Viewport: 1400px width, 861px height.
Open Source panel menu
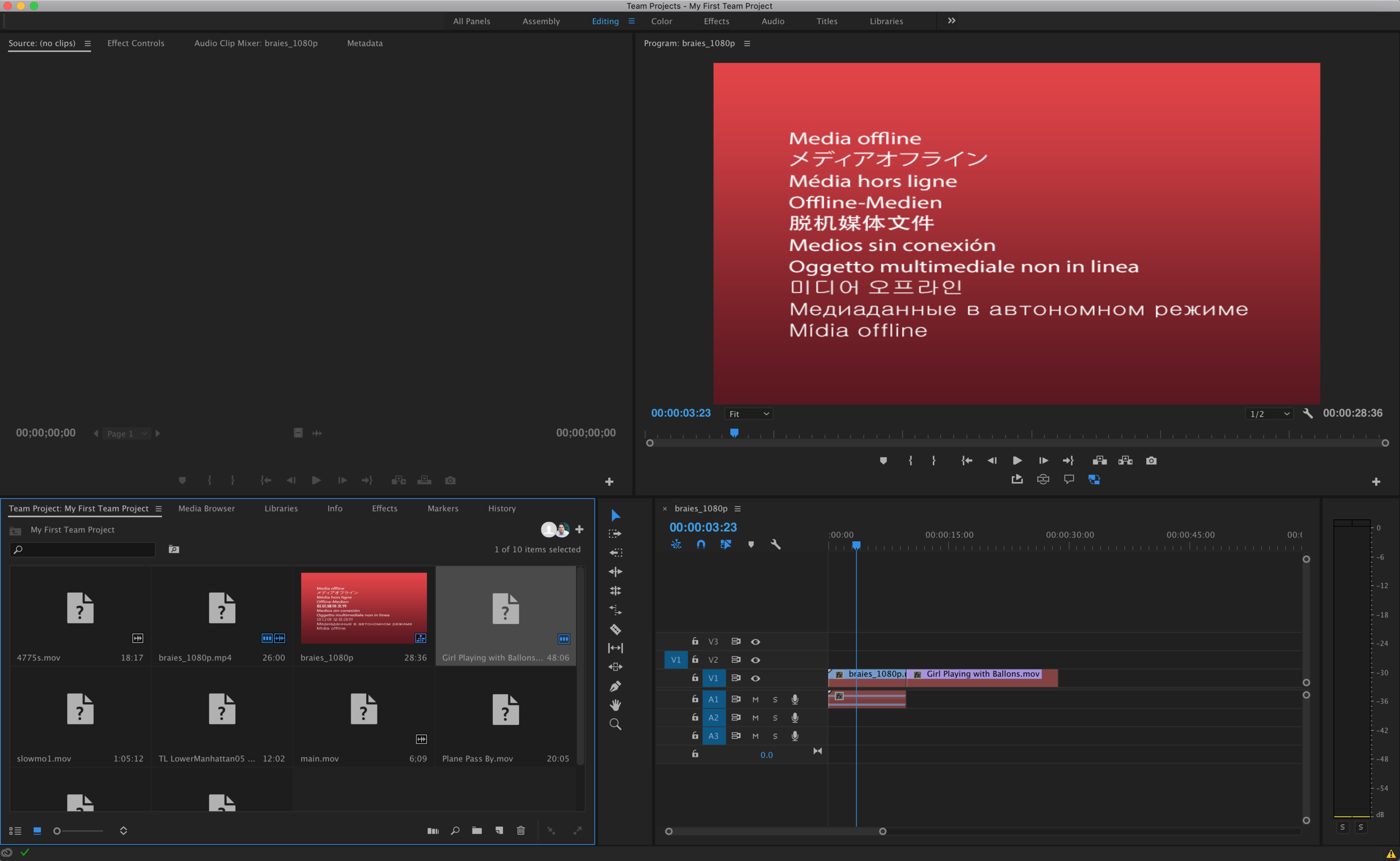point(88,43)
